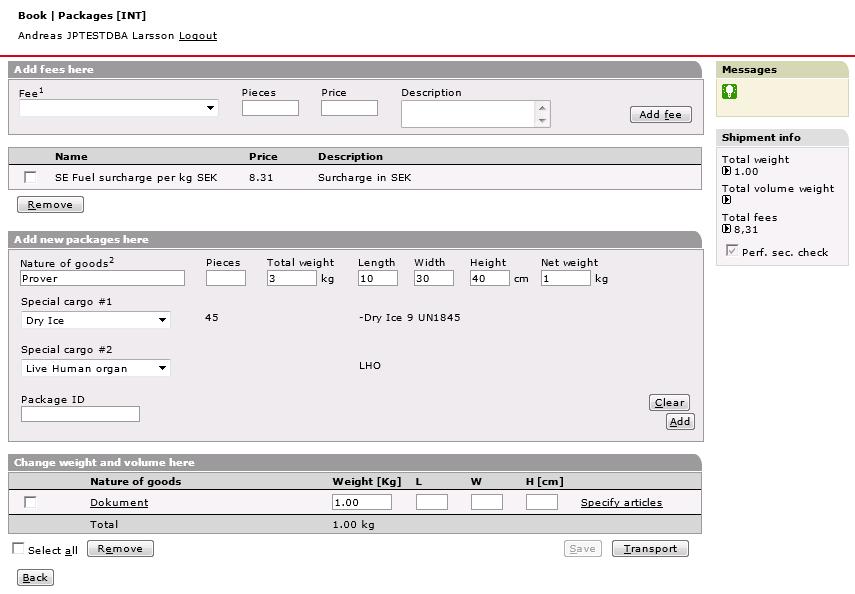The image size is (855, 594).
Task: Click the Package ID input field
Action: [80, 414]
